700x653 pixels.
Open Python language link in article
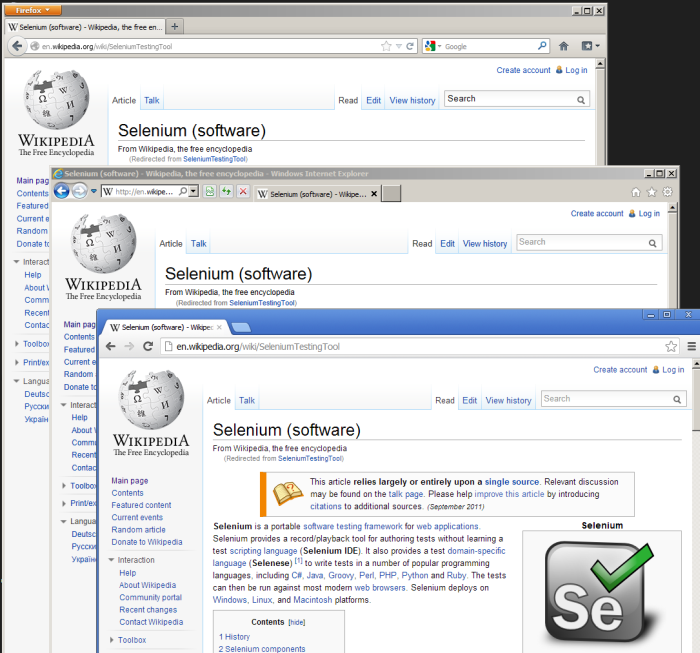[415, 575]
